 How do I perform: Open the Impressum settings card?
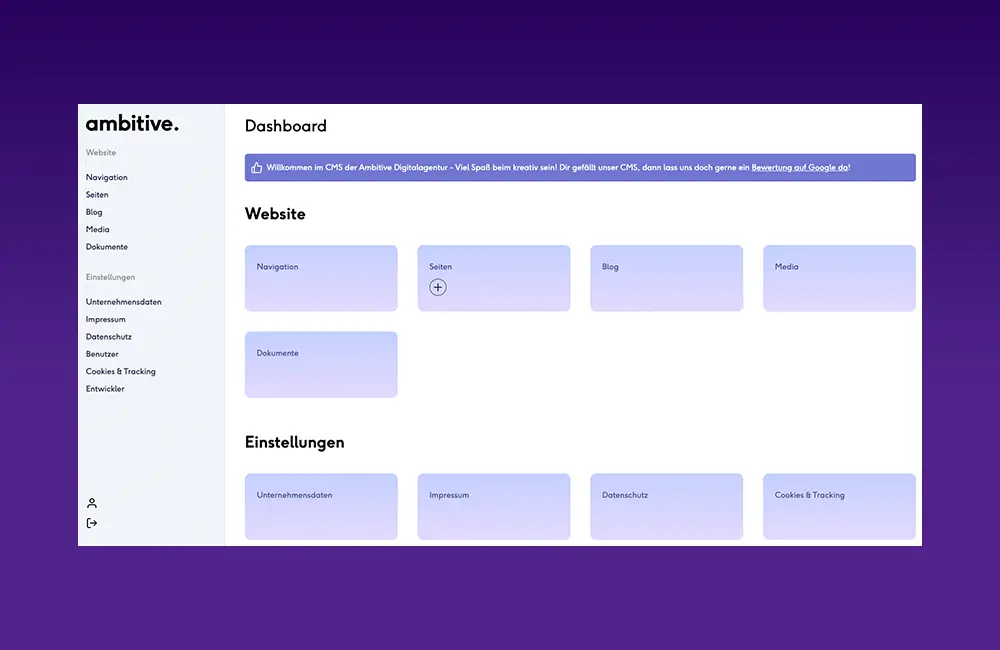coord(494,506)
